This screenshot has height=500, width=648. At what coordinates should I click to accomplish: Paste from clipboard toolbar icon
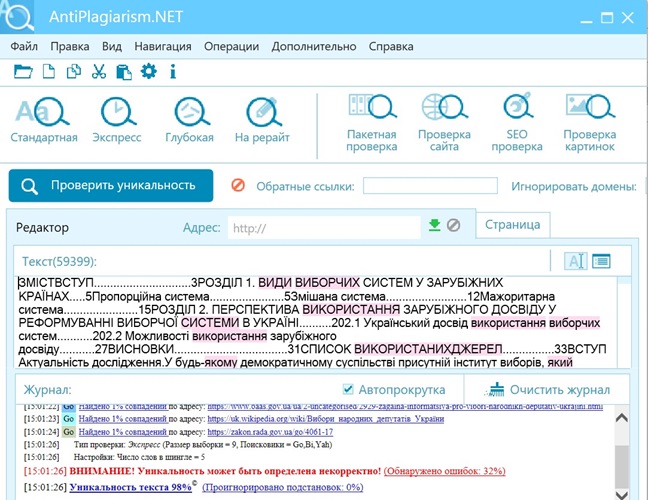[124, 72]
